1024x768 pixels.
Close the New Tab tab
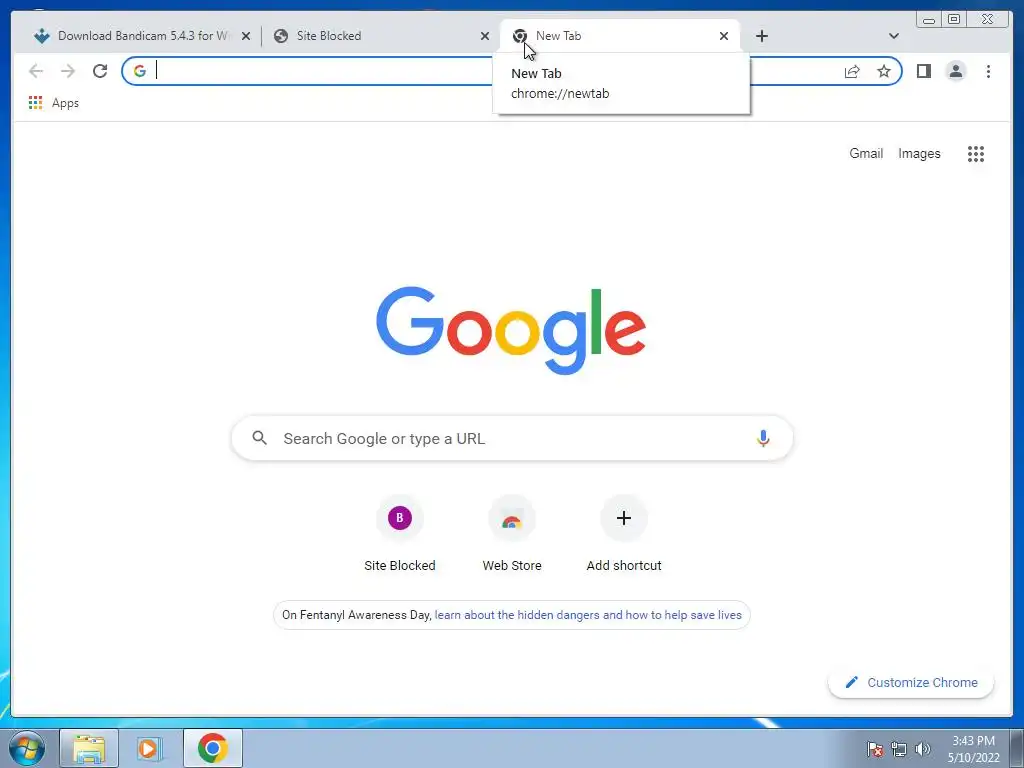pos(724,36)
